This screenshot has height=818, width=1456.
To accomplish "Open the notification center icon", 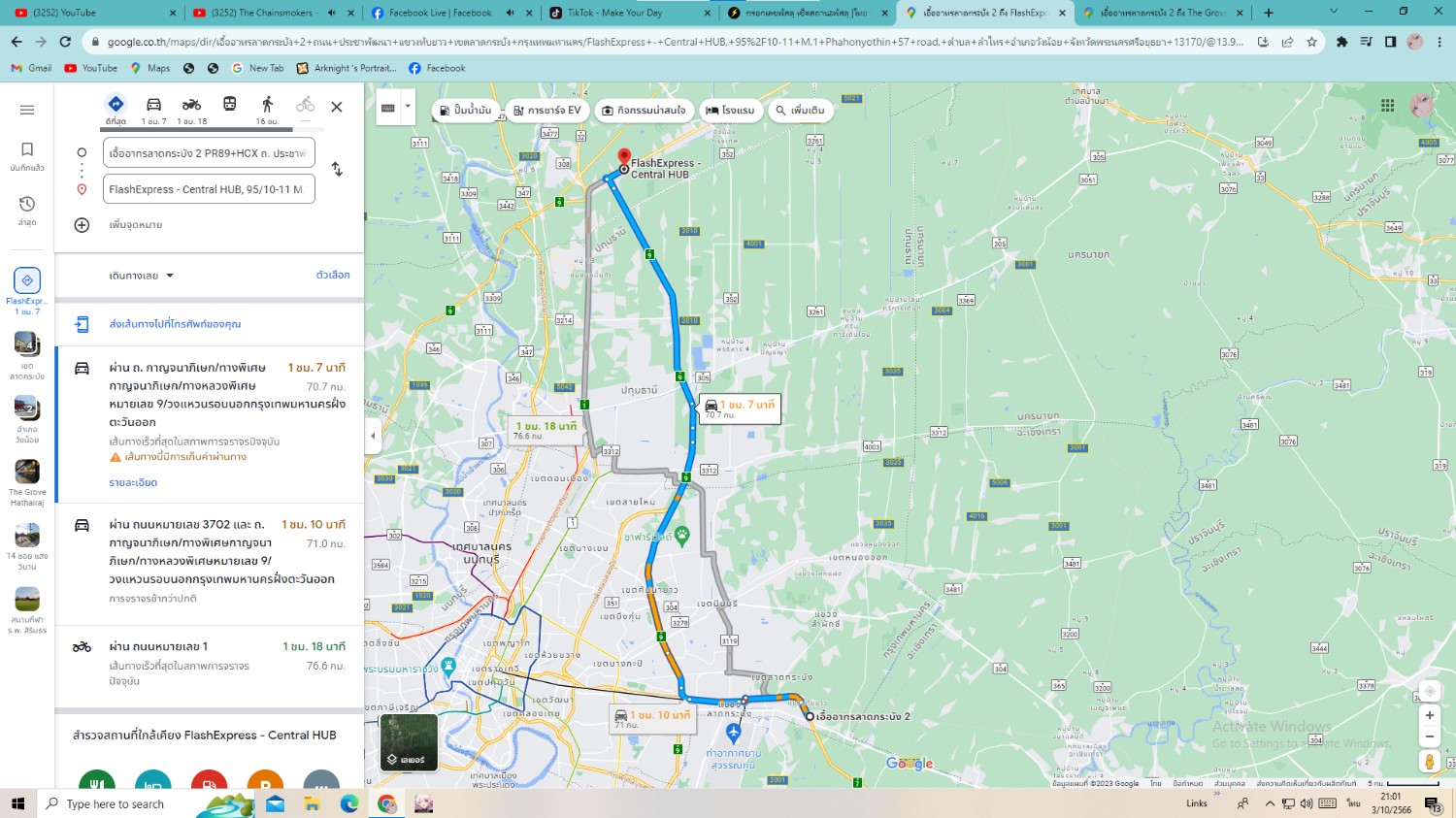I will [1433, 803].
